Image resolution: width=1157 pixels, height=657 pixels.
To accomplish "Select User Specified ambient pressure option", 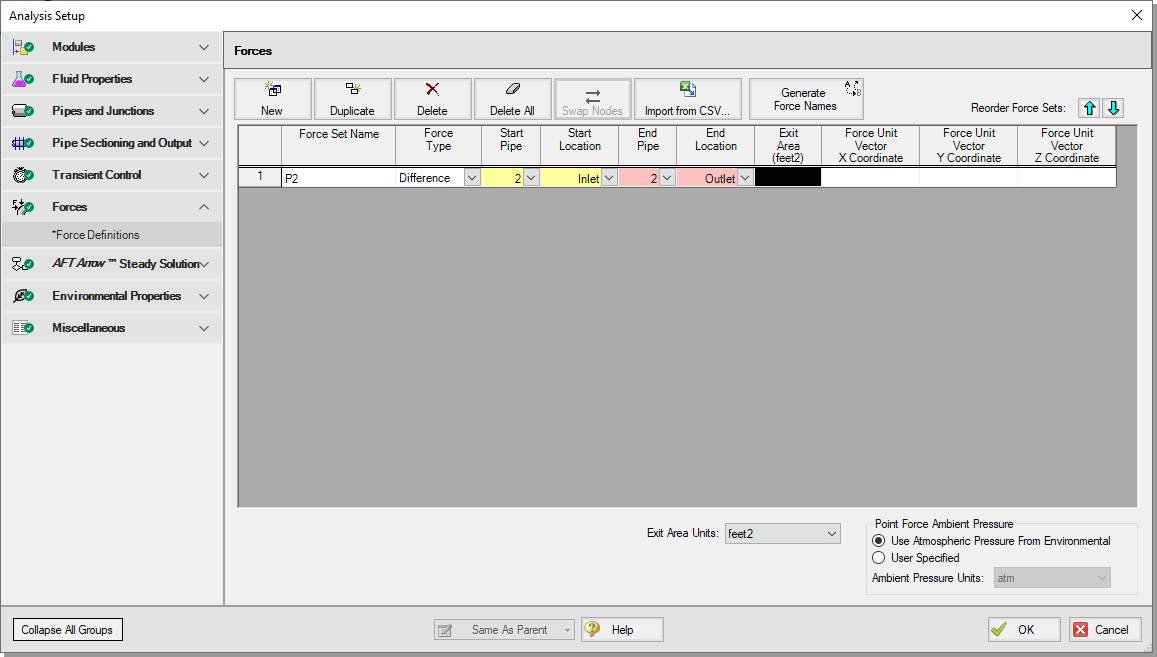I will point(879,558).
